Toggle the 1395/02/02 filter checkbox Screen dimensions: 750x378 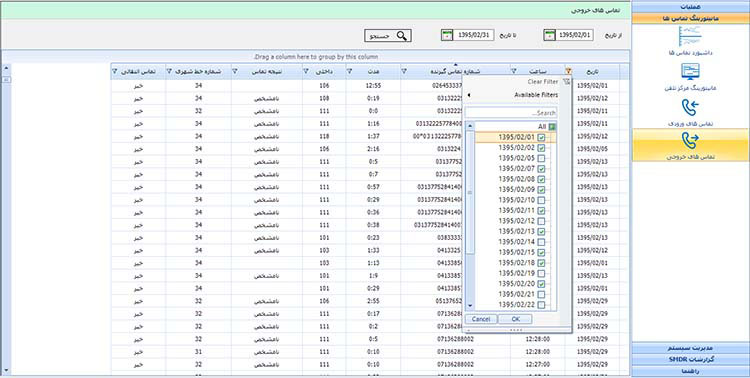tap(541, 148)
